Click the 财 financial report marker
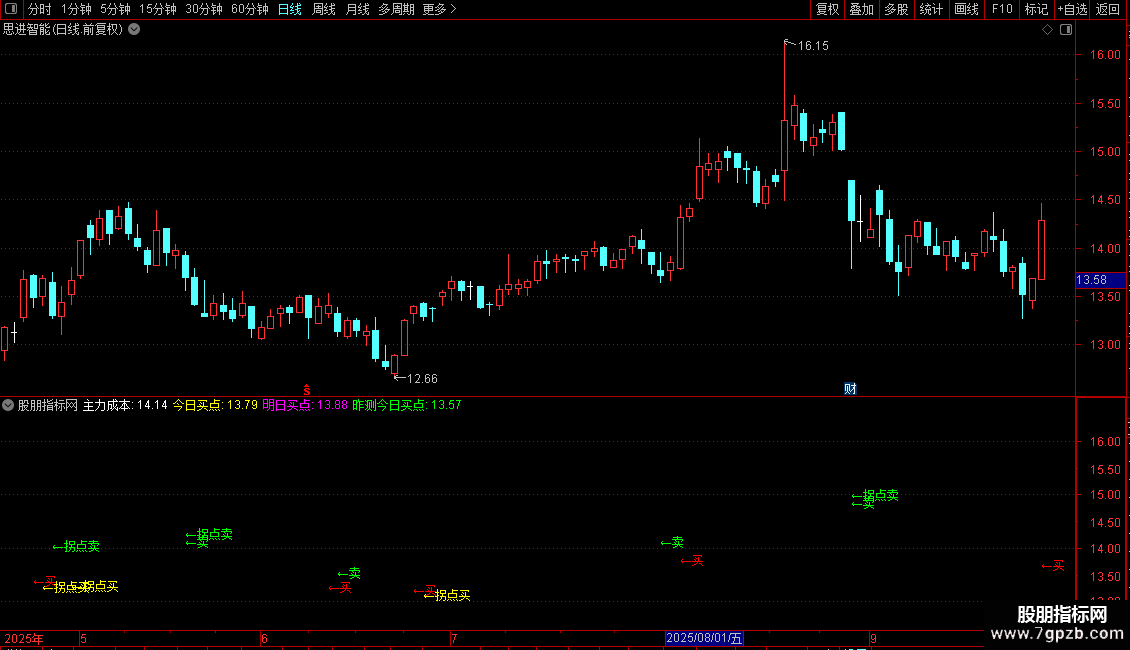The width and height of the screenshot is (1130, 650). (x=850, y=389)
